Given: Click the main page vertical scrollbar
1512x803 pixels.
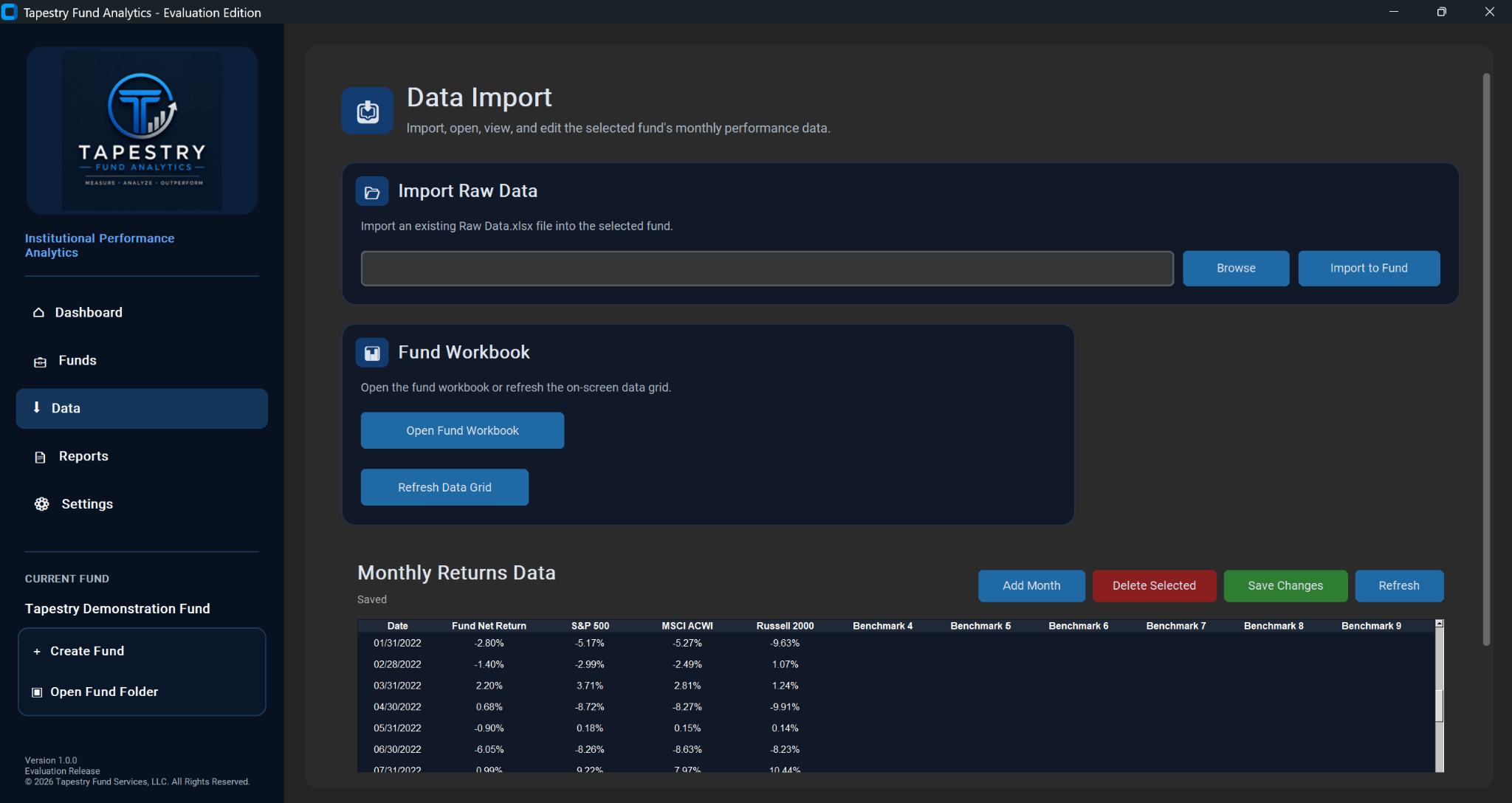Looking at the screenshot, I should (x=1486, y=359).
